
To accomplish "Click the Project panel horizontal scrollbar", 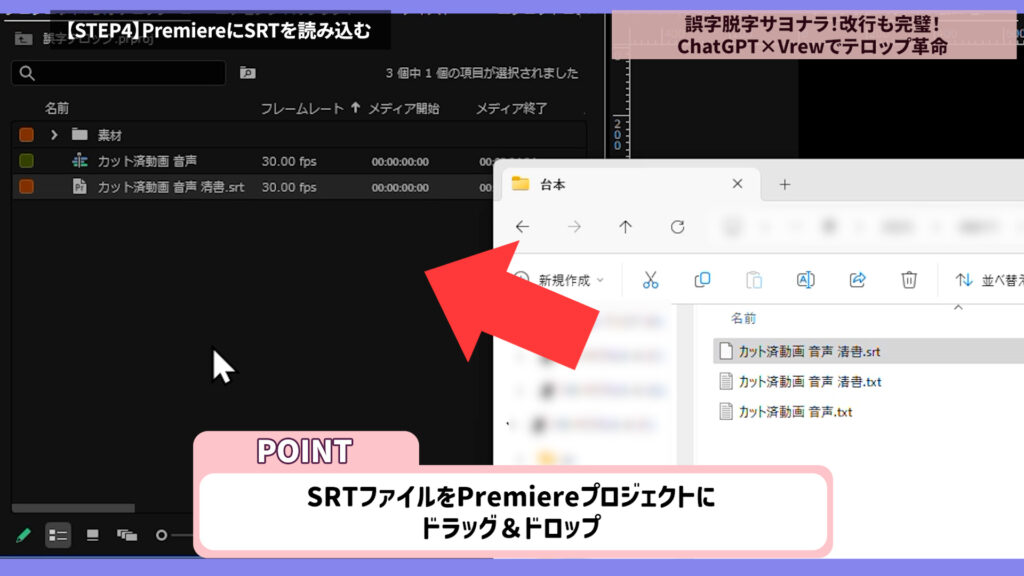I will tap(73, 508).
